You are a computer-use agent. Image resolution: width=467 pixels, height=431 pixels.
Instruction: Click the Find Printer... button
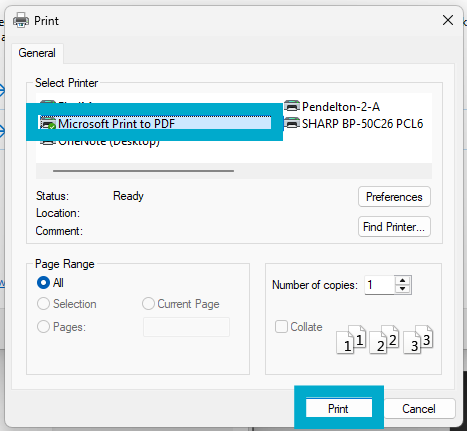(394, 227)
